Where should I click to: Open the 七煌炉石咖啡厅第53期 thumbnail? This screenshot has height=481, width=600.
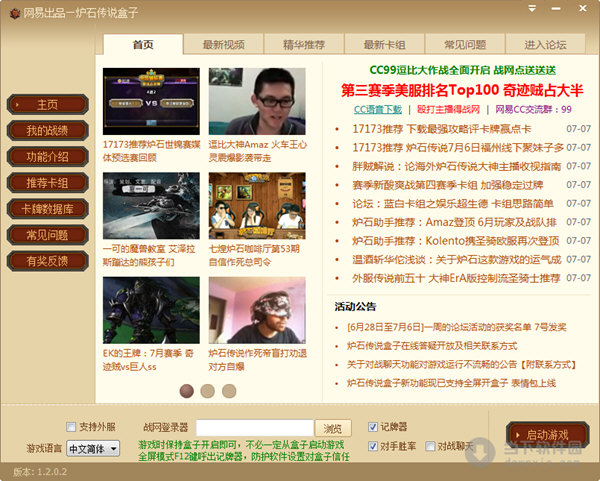pyautogui.click(x=257, y=206)
